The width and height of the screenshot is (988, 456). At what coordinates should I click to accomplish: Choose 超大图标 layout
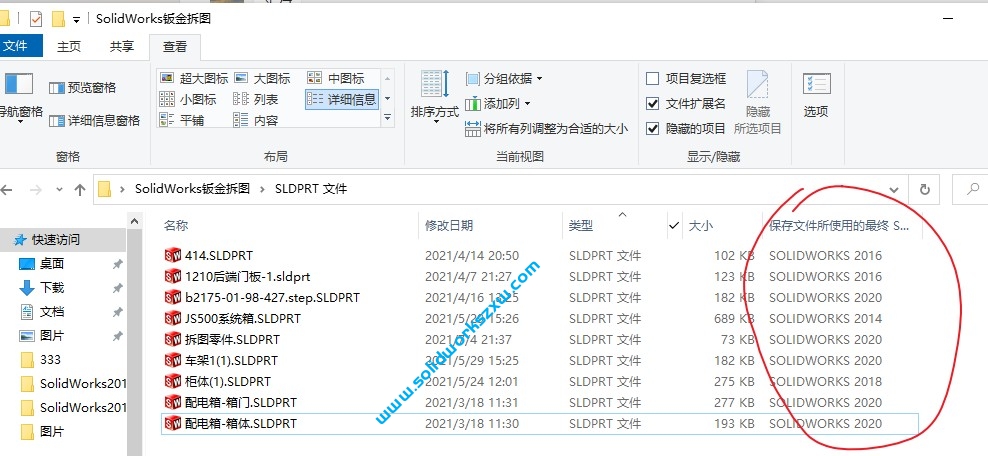click(194, 78)
